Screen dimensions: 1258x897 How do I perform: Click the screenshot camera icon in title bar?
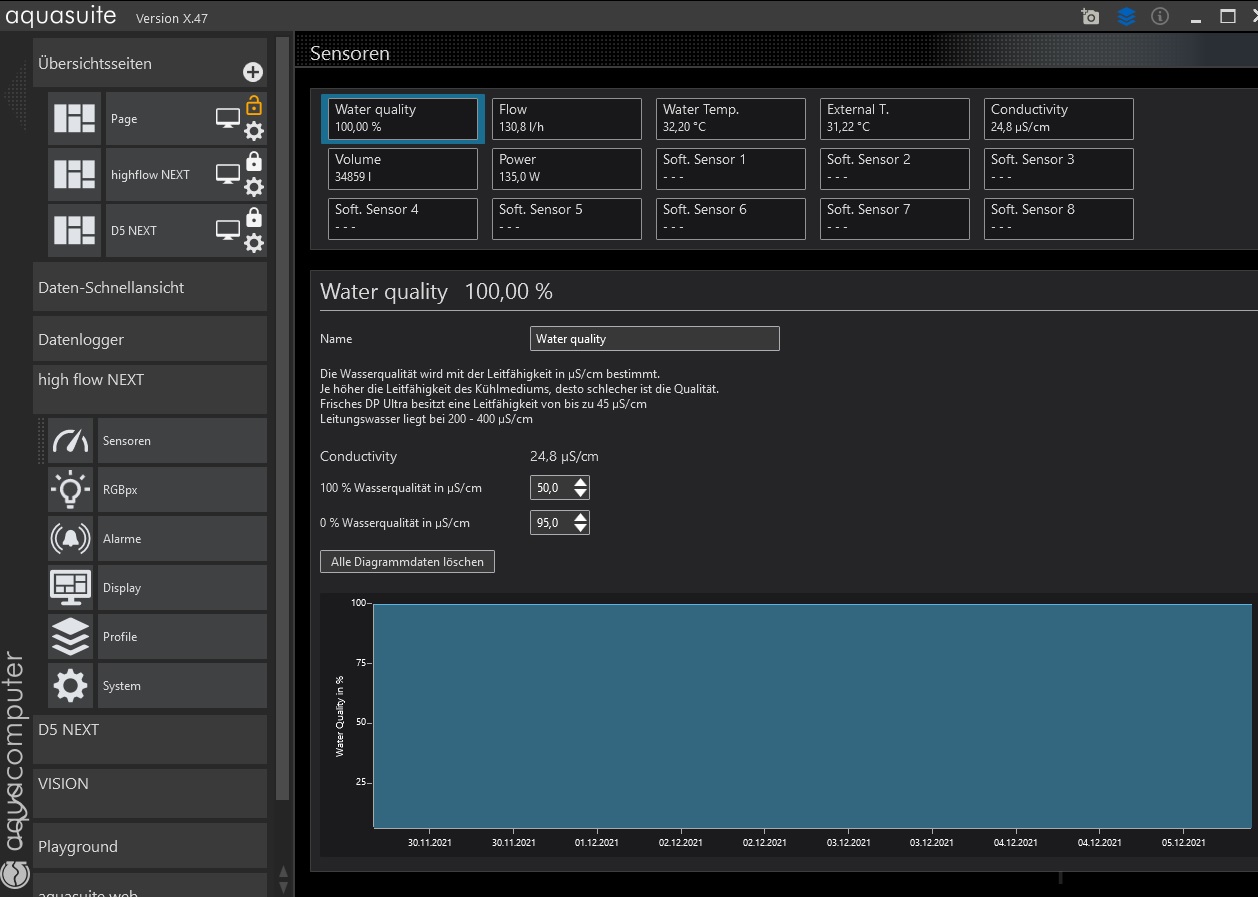[x=1090, y=17]
